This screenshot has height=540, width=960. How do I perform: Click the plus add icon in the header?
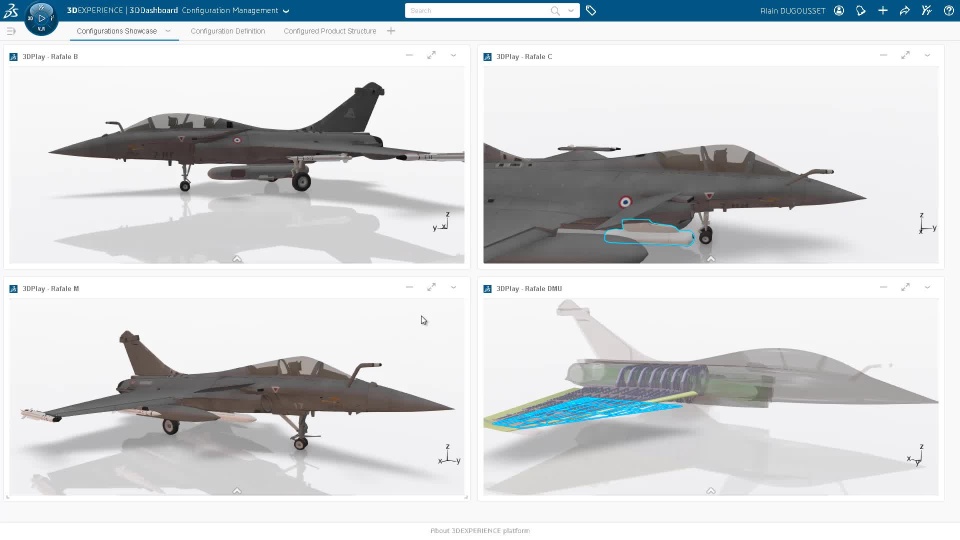coord(883,10)
